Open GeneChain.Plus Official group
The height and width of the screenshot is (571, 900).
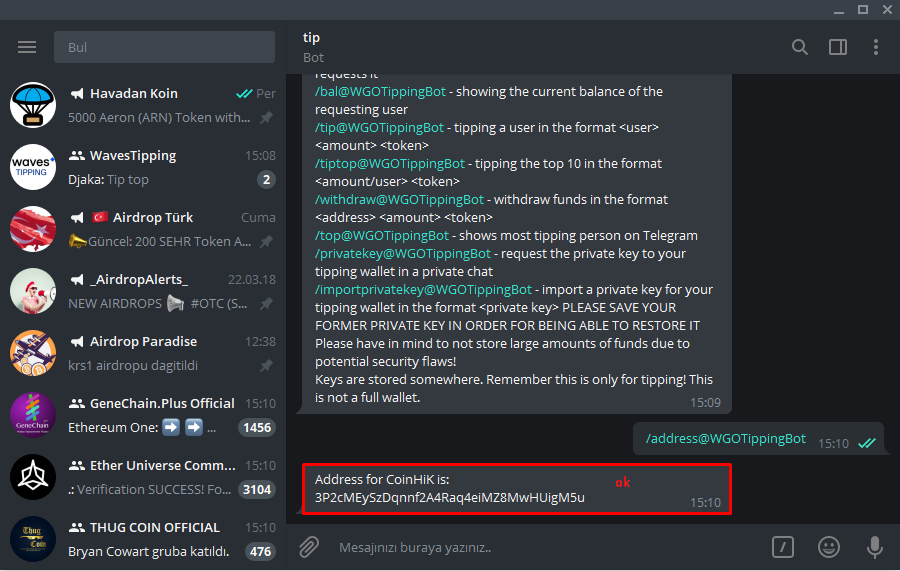coord(143,415)
